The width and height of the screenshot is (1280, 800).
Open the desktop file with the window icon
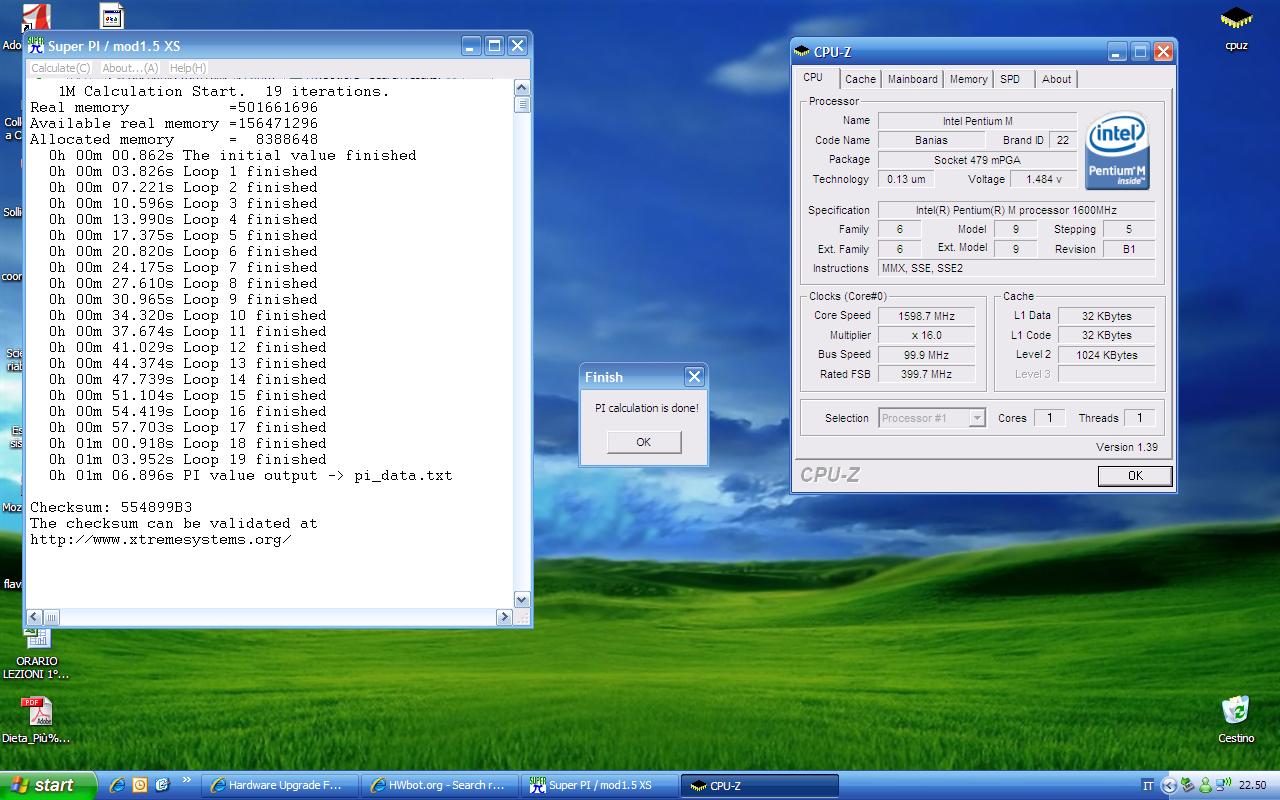coord(112,16)
